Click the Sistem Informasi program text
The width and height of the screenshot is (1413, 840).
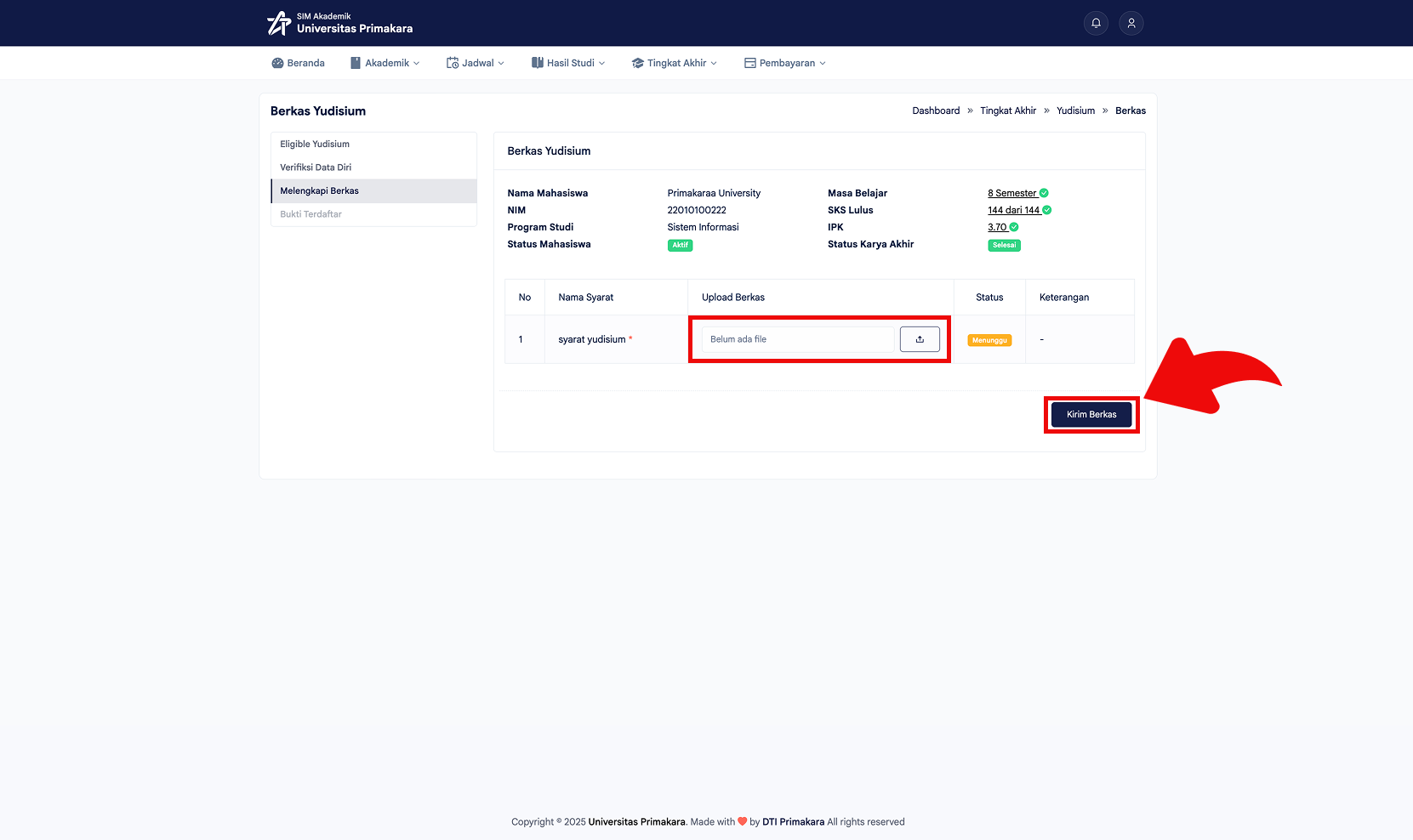pyautogui.click(x=703, y=227)
